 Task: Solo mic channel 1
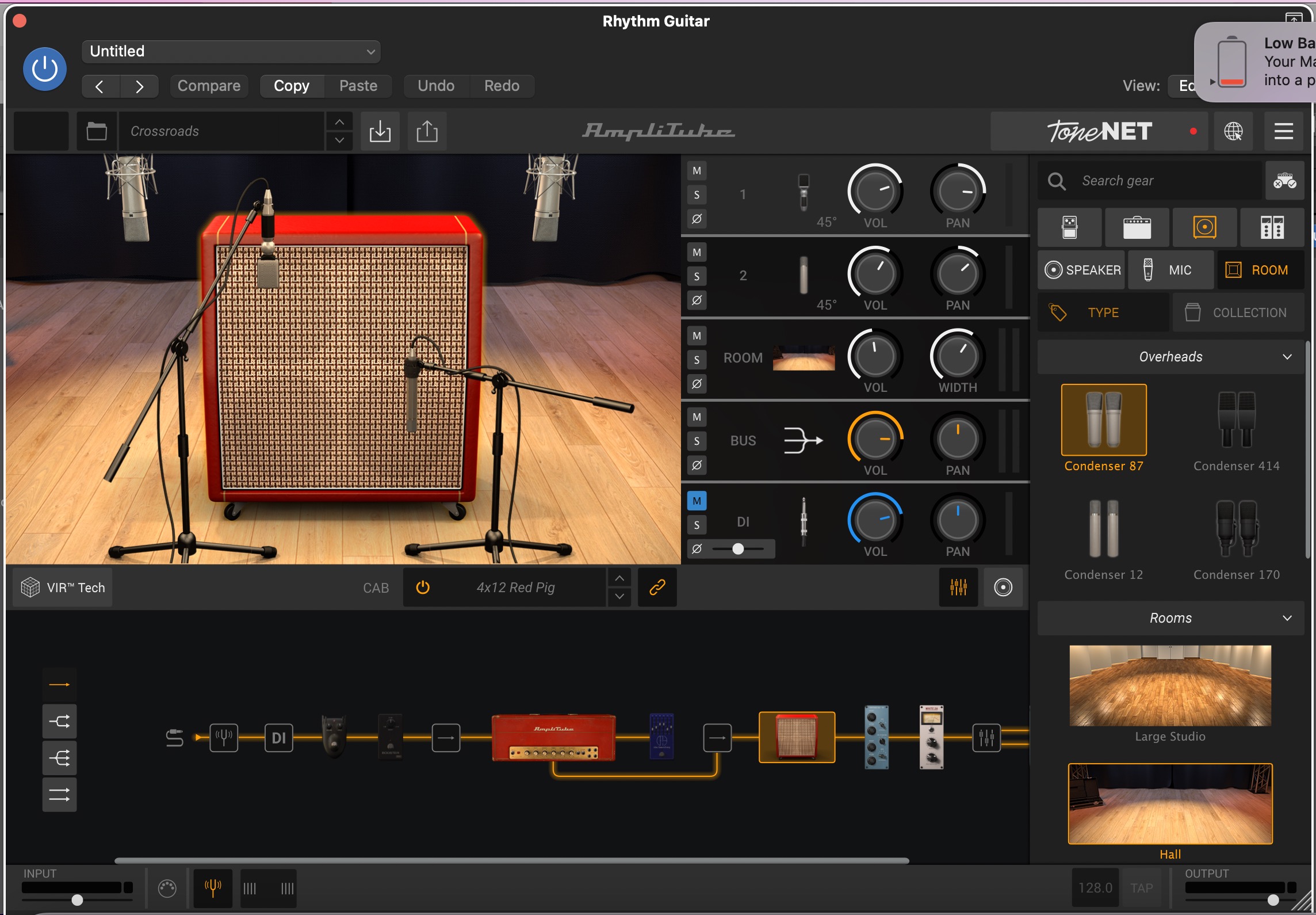(697, 195)
